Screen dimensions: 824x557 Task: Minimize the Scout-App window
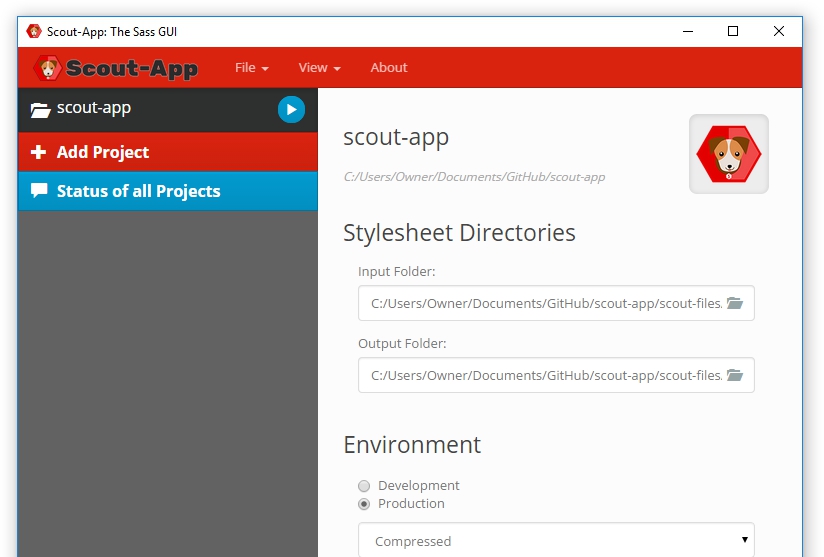point(687,32)
